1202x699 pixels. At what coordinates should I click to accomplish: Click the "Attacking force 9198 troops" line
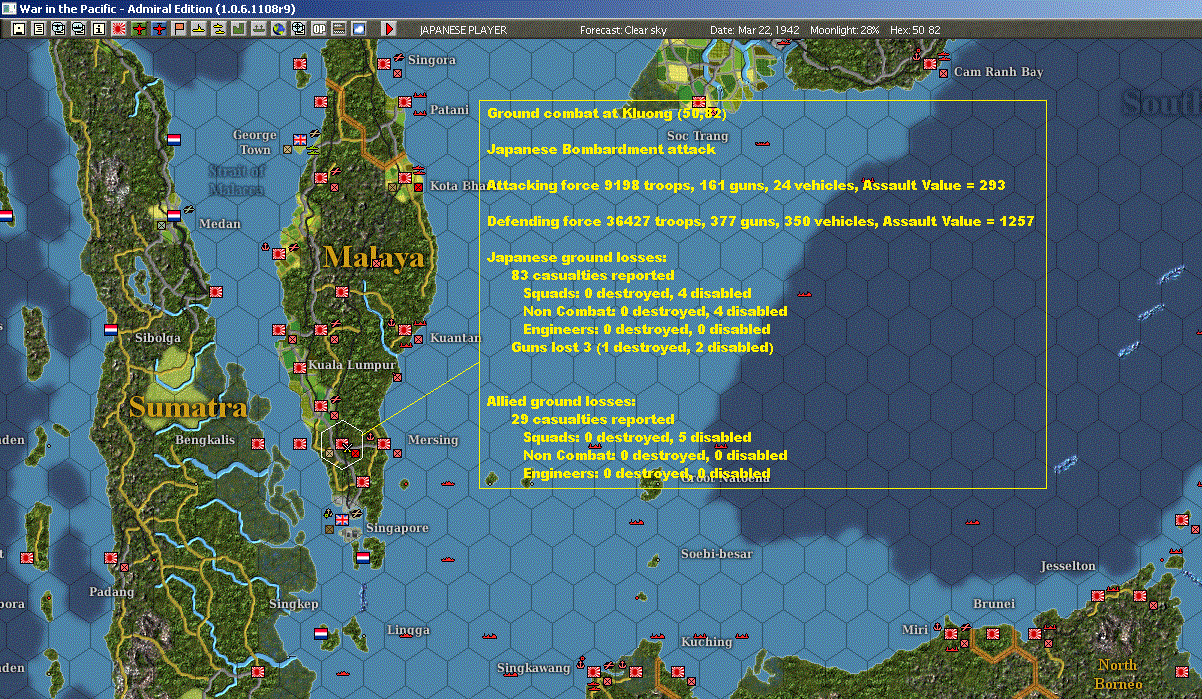[746, 185]
